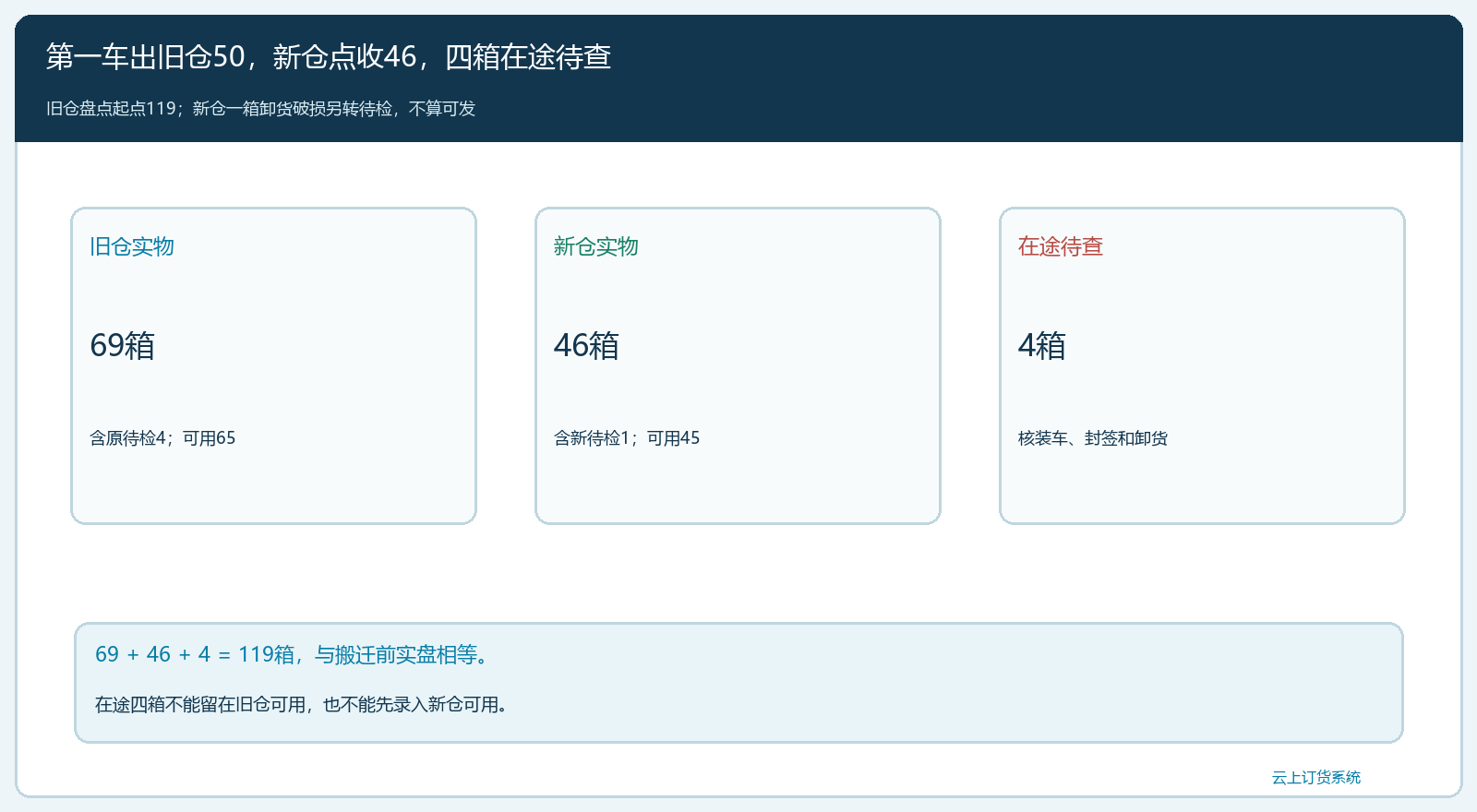Click the note 核装车、封签和卸货
The height and width of the screenshot is (812, 1477).
point(1093,438)
